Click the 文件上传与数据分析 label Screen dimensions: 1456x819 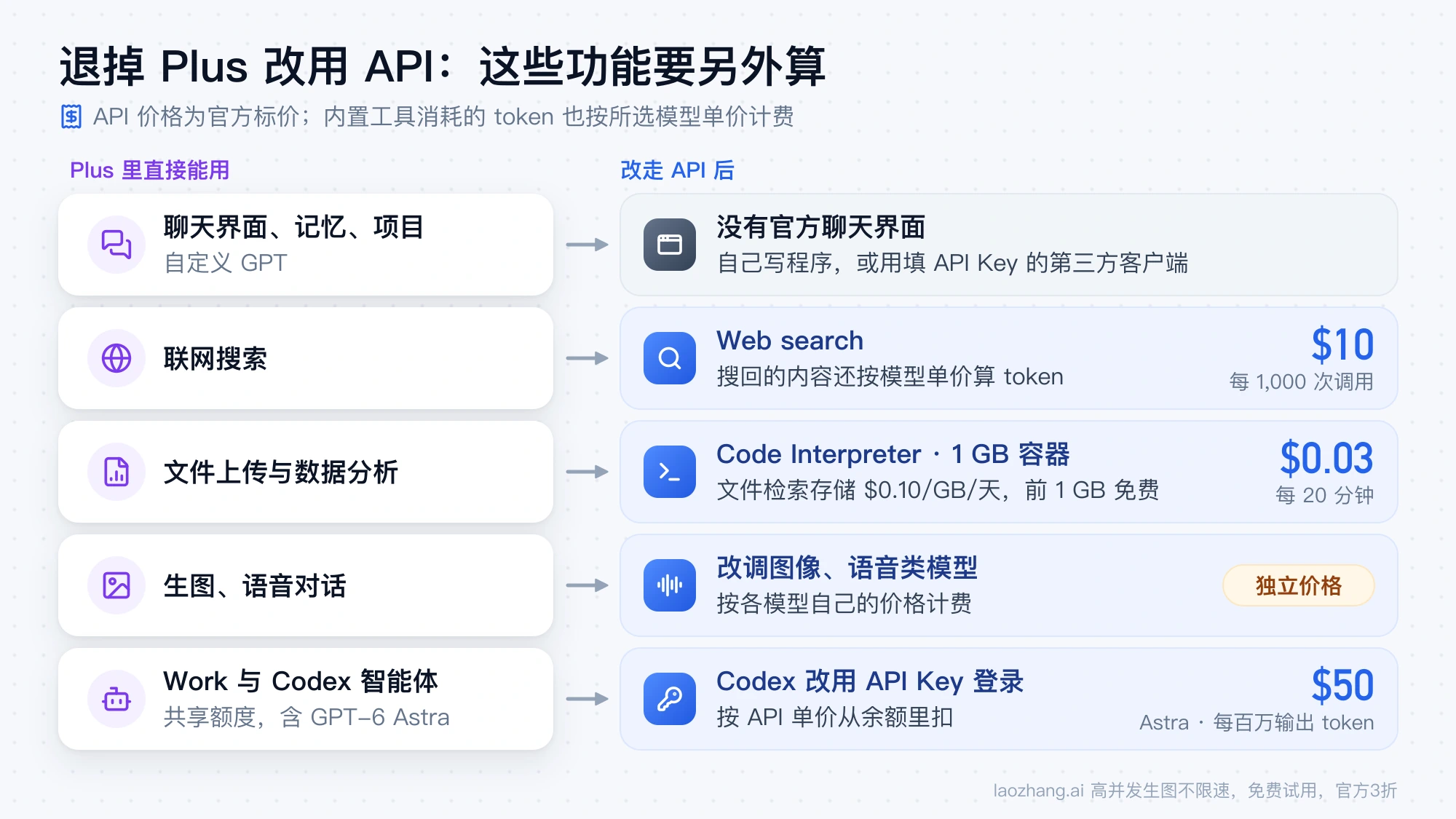click(x=281, y=472)
